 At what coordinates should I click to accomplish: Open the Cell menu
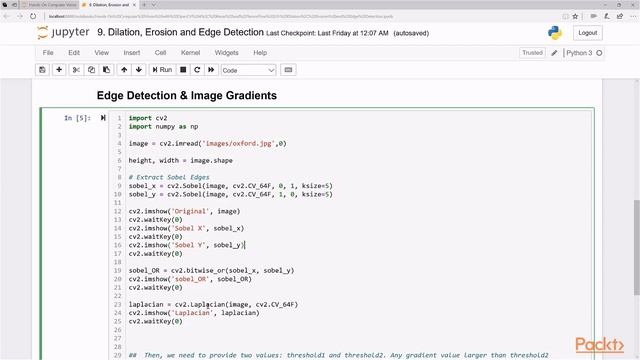pos(160,53)
